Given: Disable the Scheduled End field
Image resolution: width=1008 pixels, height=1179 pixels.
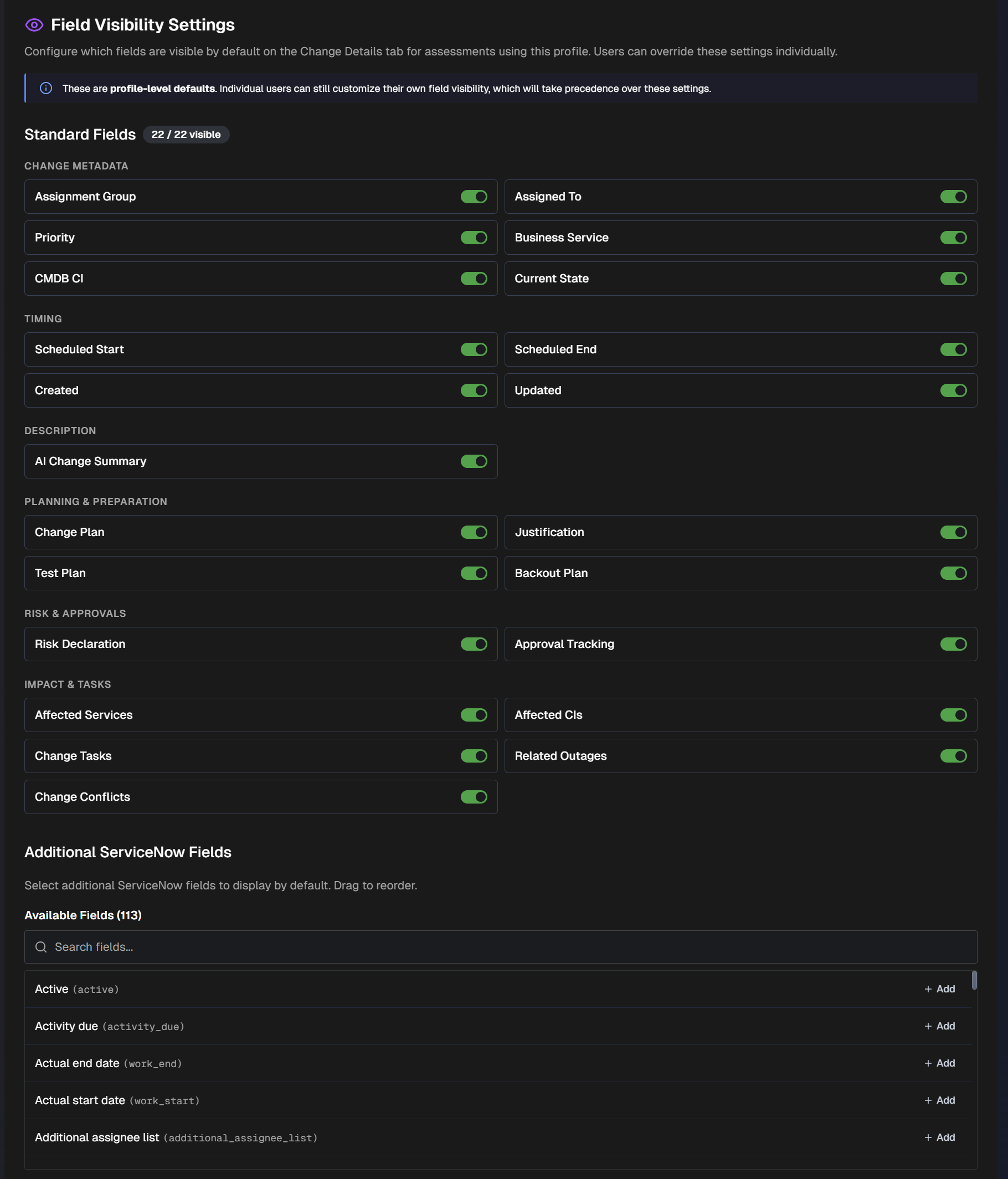Looking at the screenshot, I should click(x=954, y=349).
